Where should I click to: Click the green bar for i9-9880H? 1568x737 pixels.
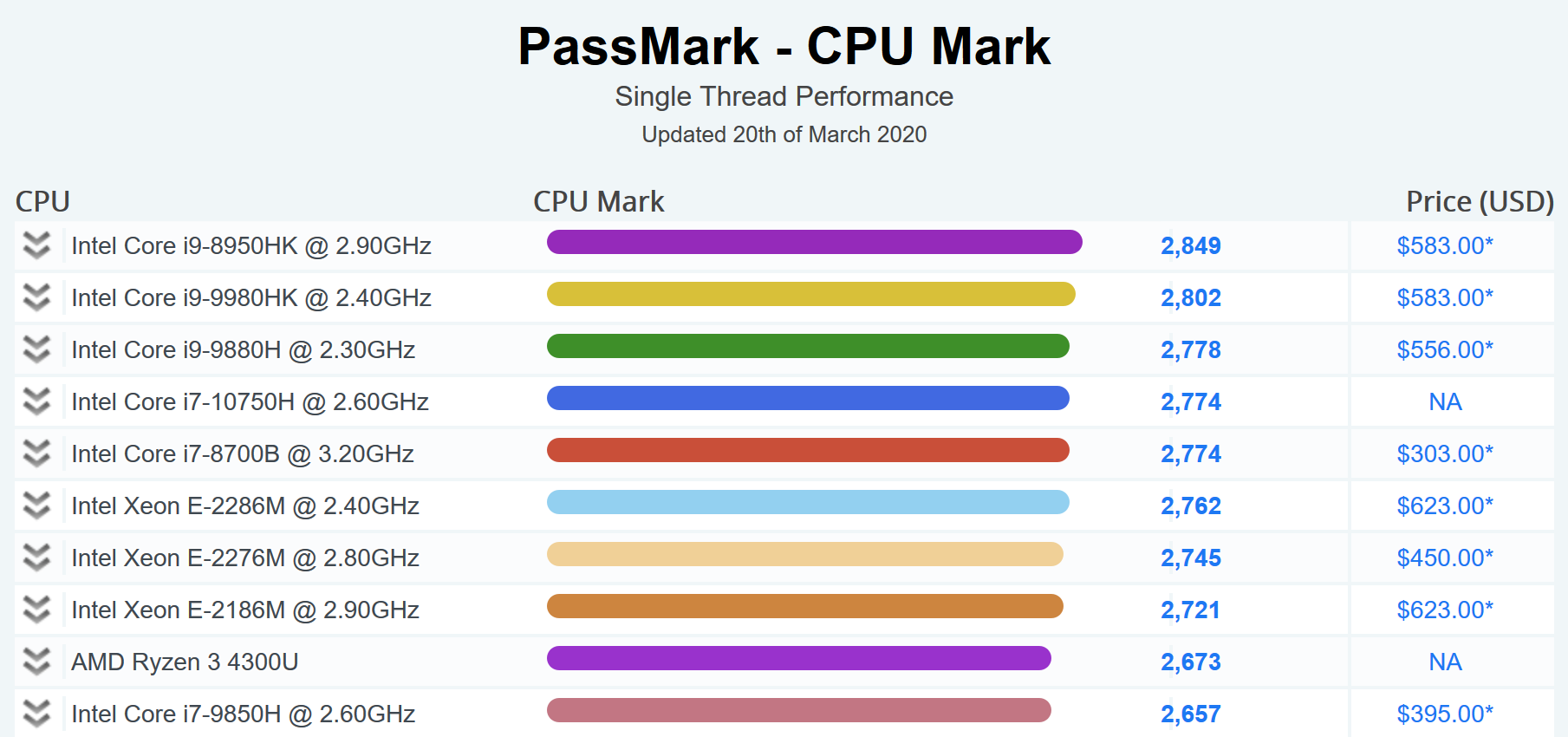[808, 347]
